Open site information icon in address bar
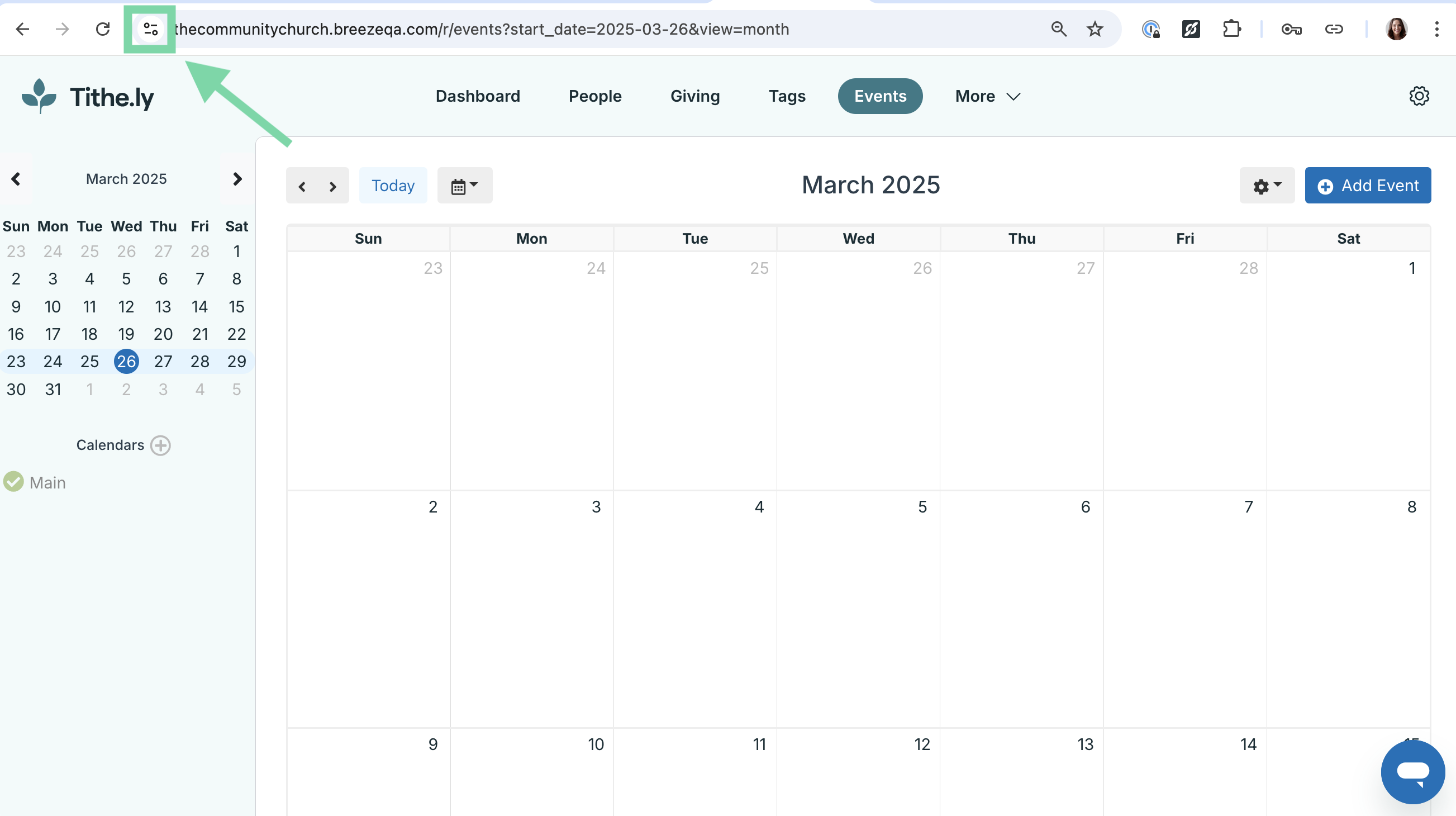1456x816 pixels. point(150,29)
